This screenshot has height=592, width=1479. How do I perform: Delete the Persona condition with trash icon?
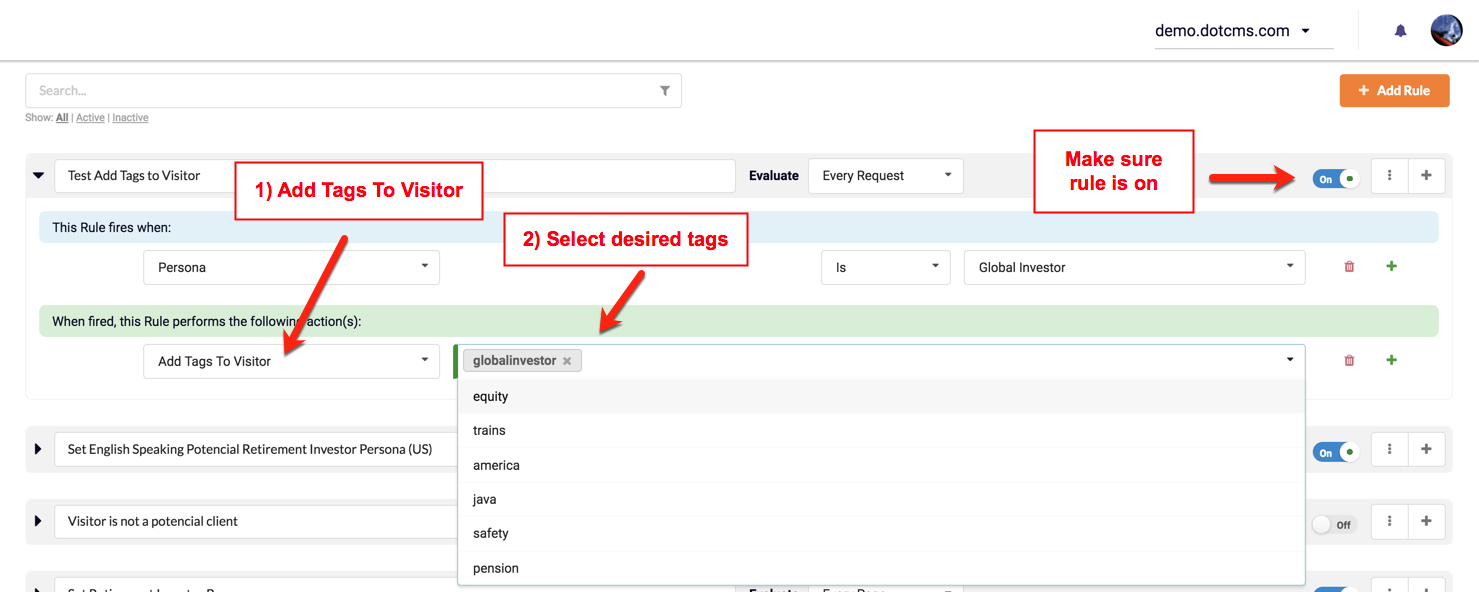pos(1349,267)
